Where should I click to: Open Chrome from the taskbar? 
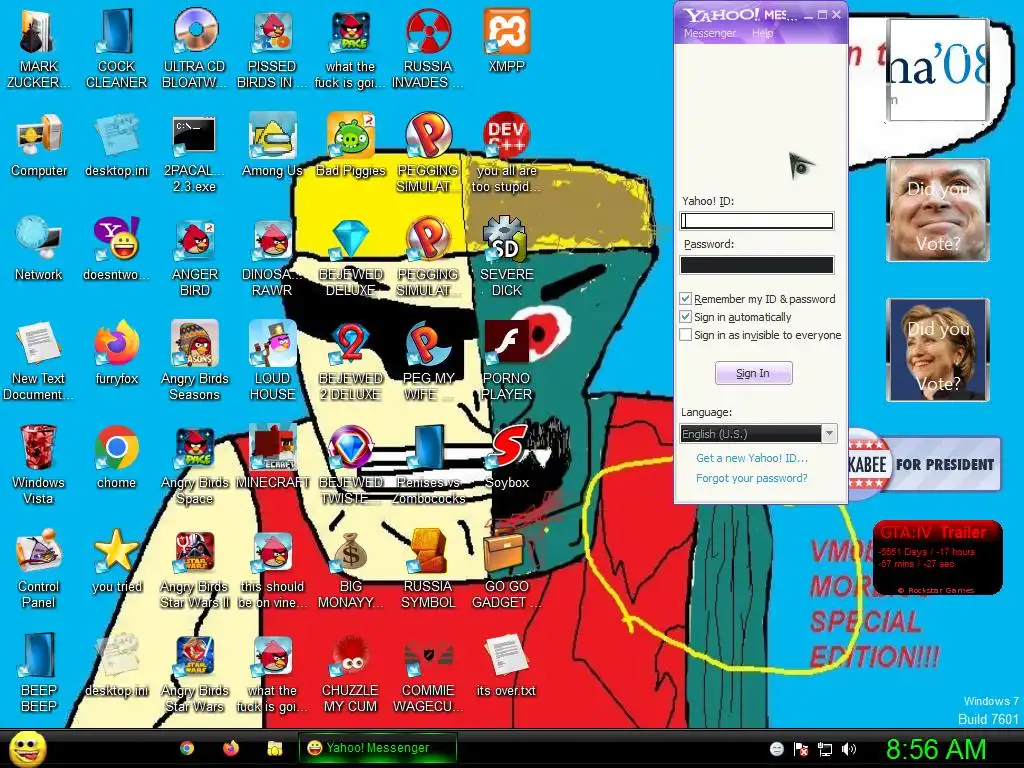[x=187, y=748]
